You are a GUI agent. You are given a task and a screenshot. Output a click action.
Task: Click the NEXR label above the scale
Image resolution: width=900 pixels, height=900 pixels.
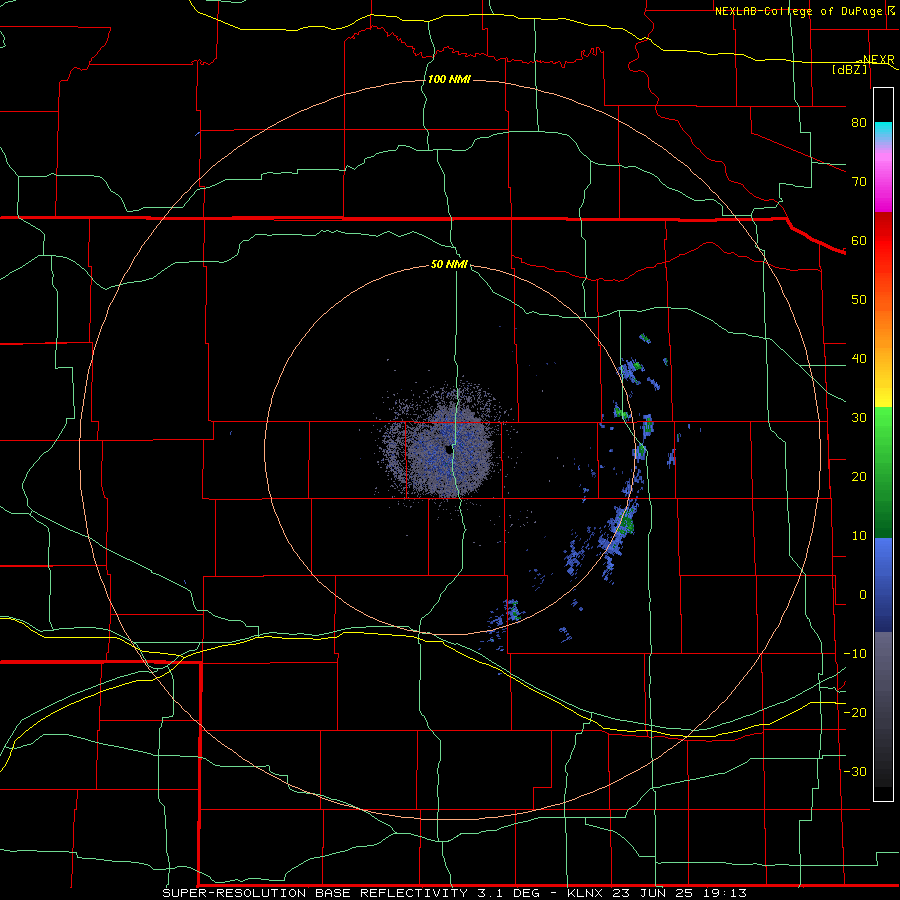(878, 59)
